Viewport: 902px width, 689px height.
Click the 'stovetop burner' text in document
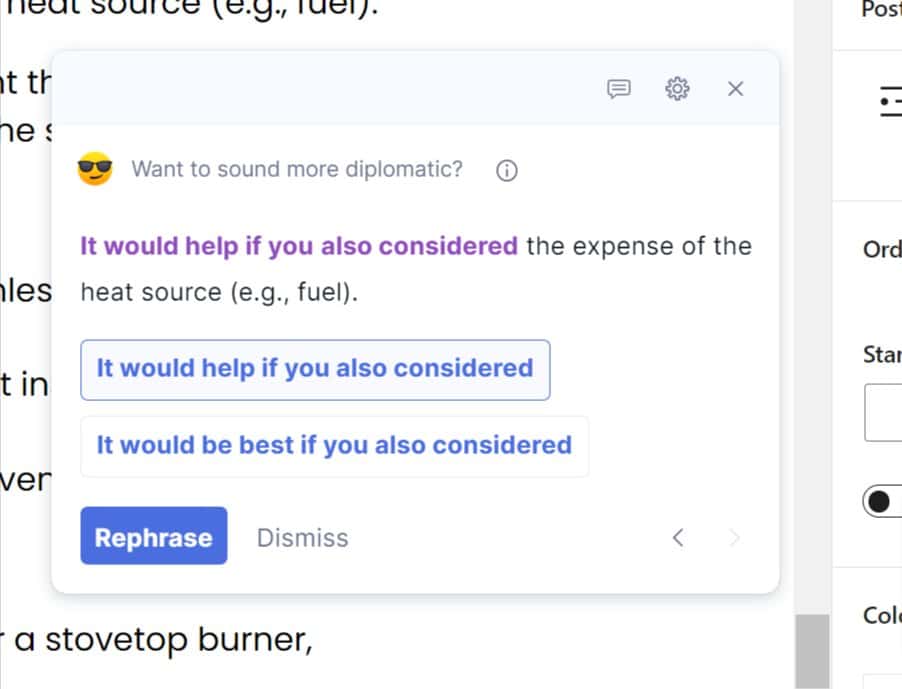tap(179, 640)
